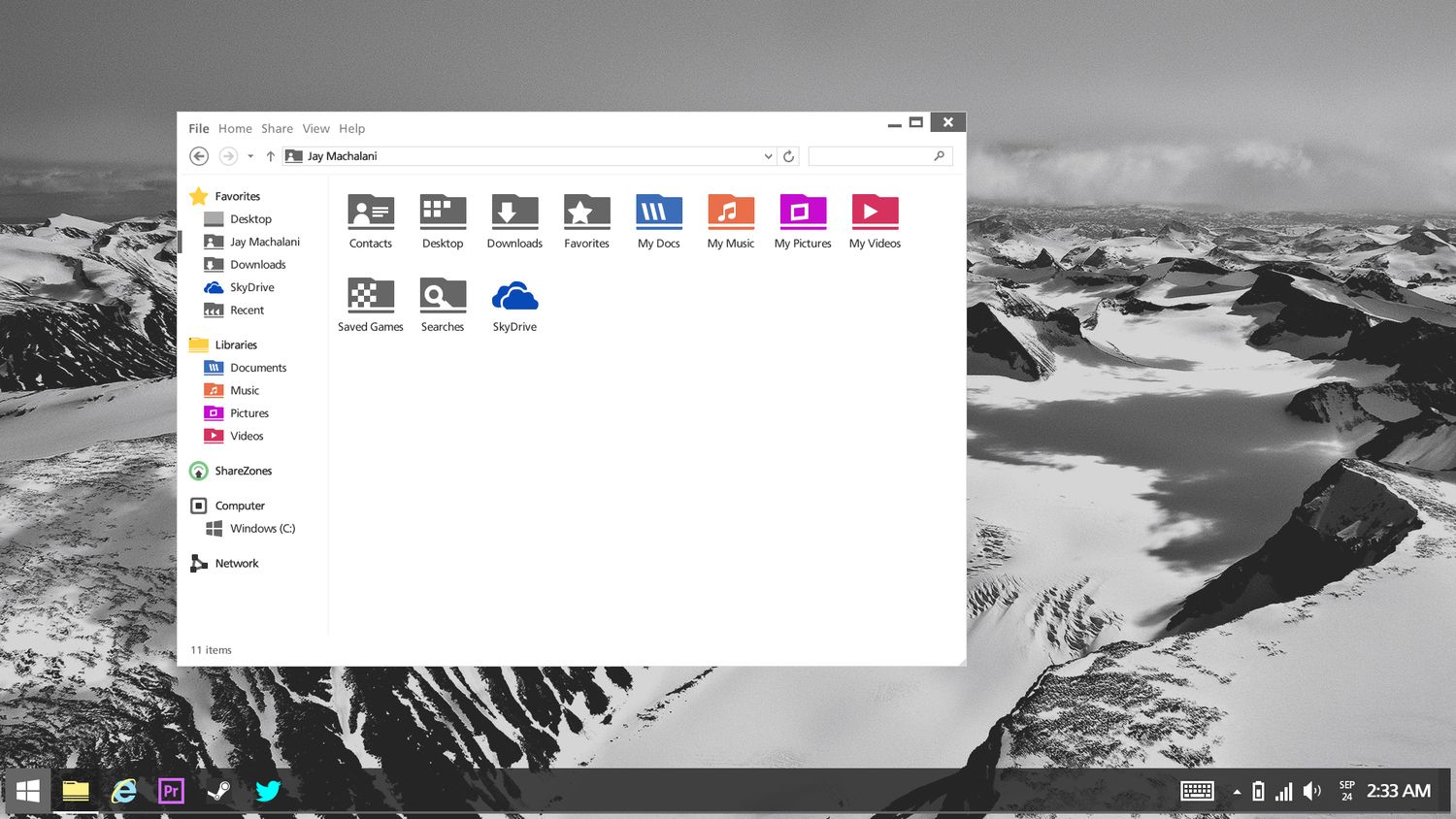Open the volume control in system tray
Screen dimensions: 1456x819
point(1312,792)
